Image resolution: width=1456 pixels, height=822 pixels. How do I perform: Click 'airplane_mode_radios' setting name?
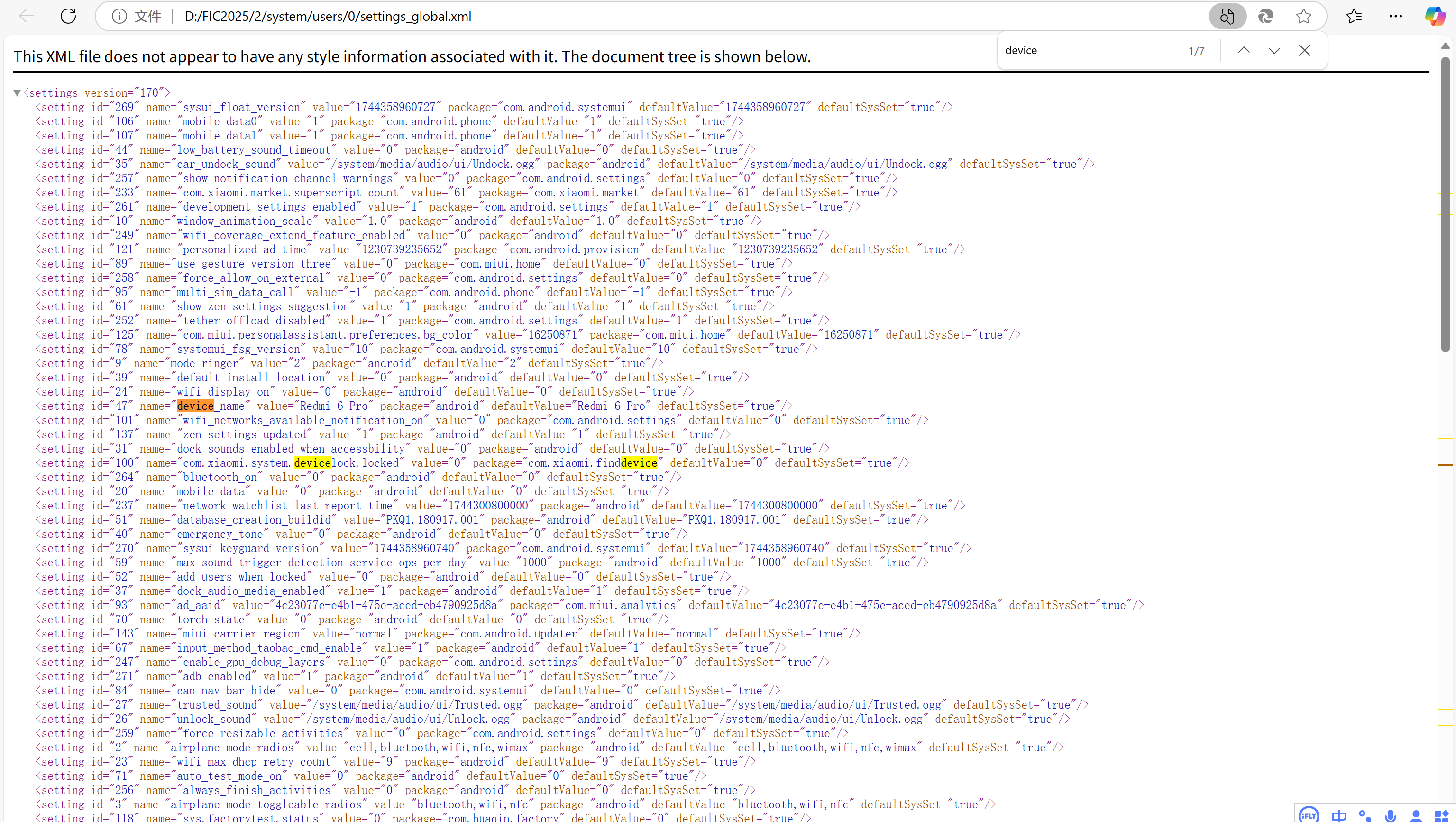pos(232,748)
